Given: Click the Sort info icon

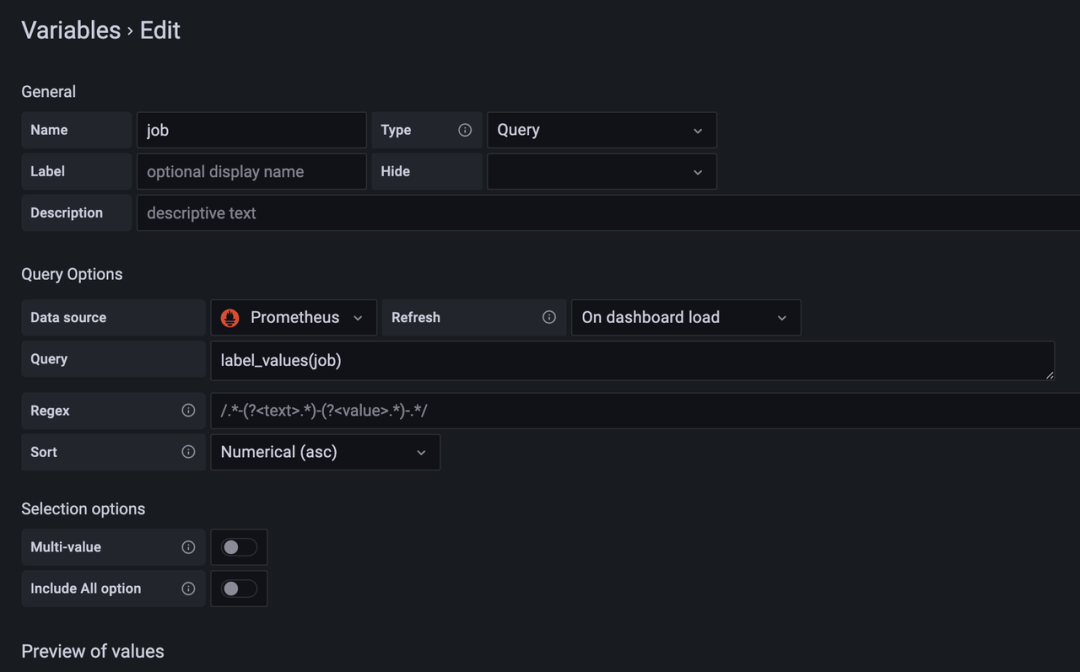Looking at the screenshot, I should 189,452.
